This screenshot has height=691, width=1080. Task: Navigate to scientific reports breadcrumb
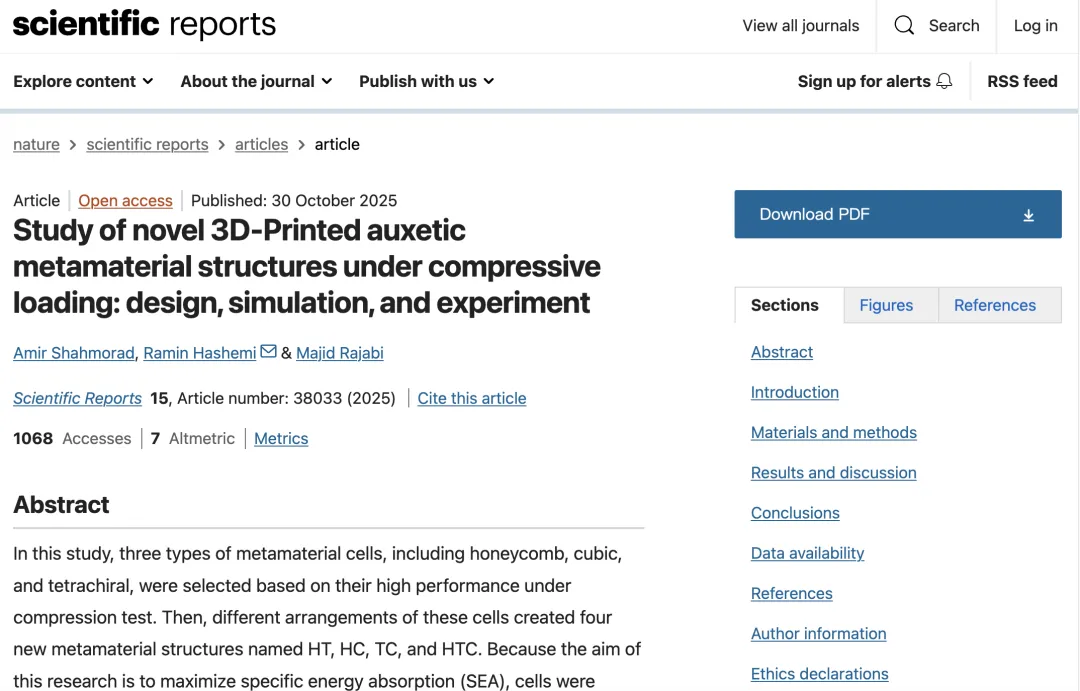pyautogui.click(x=147, y=144)
